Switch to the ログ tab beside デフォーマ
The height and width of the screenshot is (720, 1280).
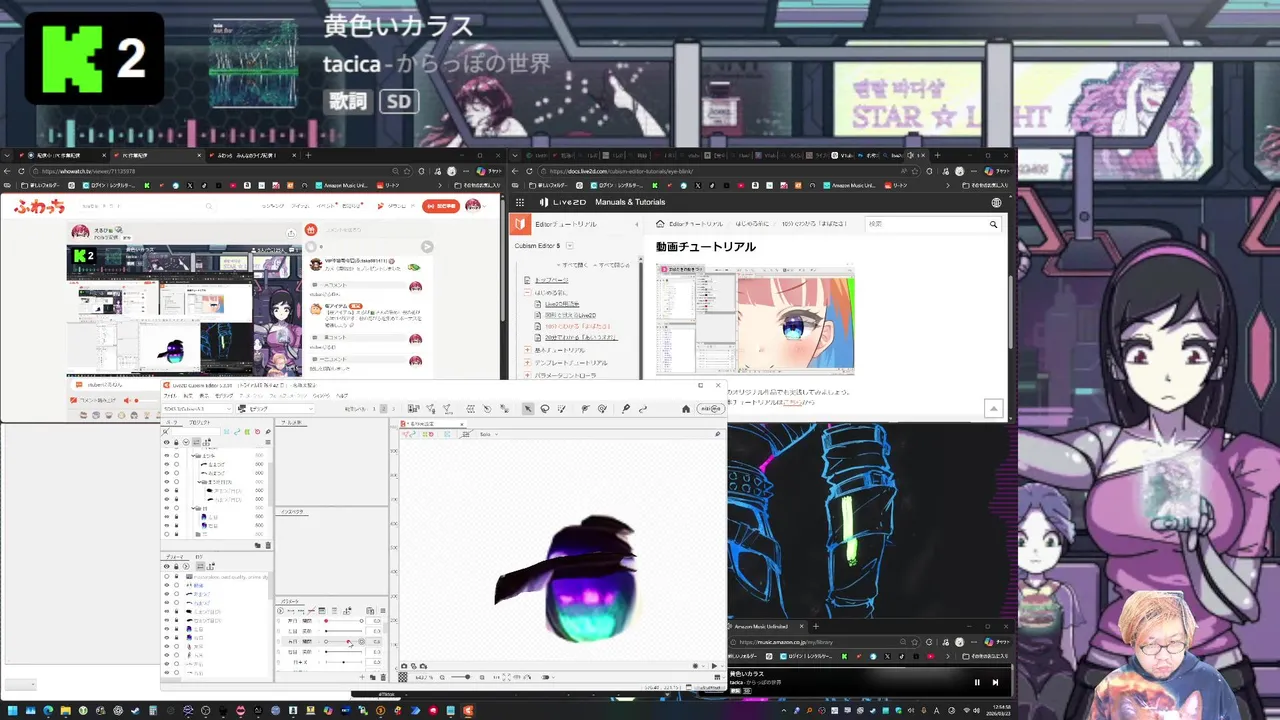point(199,557)
